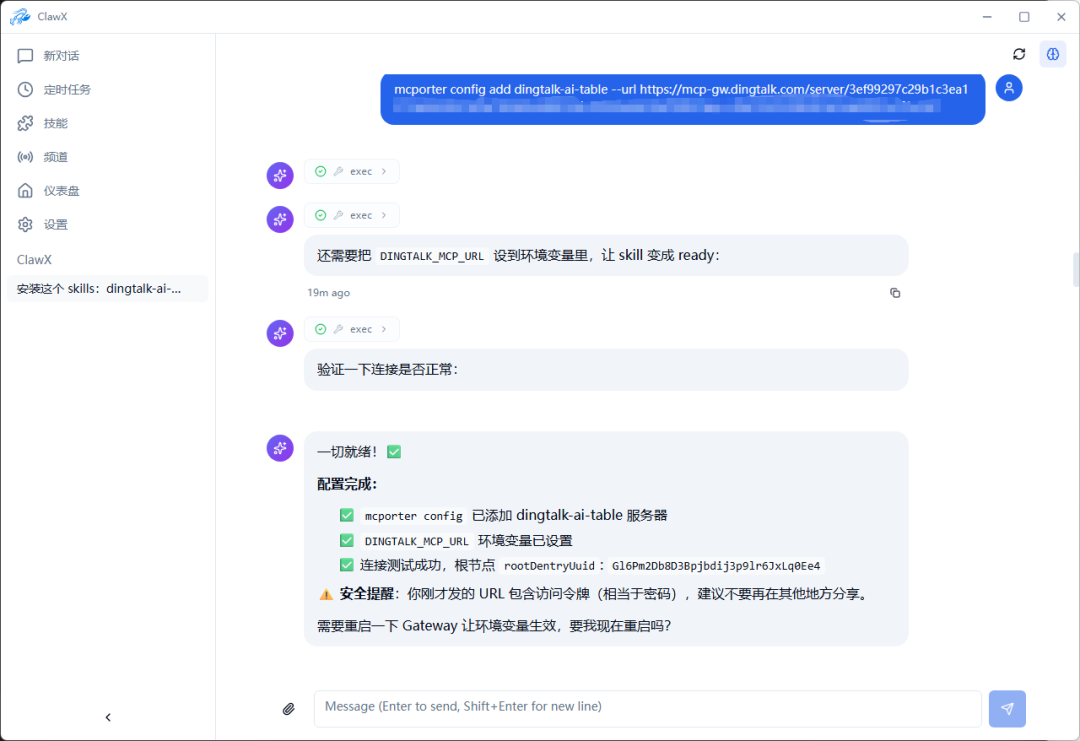Click the puzzle-piece skills icon
Screen dimensions: 1080x741
pos(25,123)
